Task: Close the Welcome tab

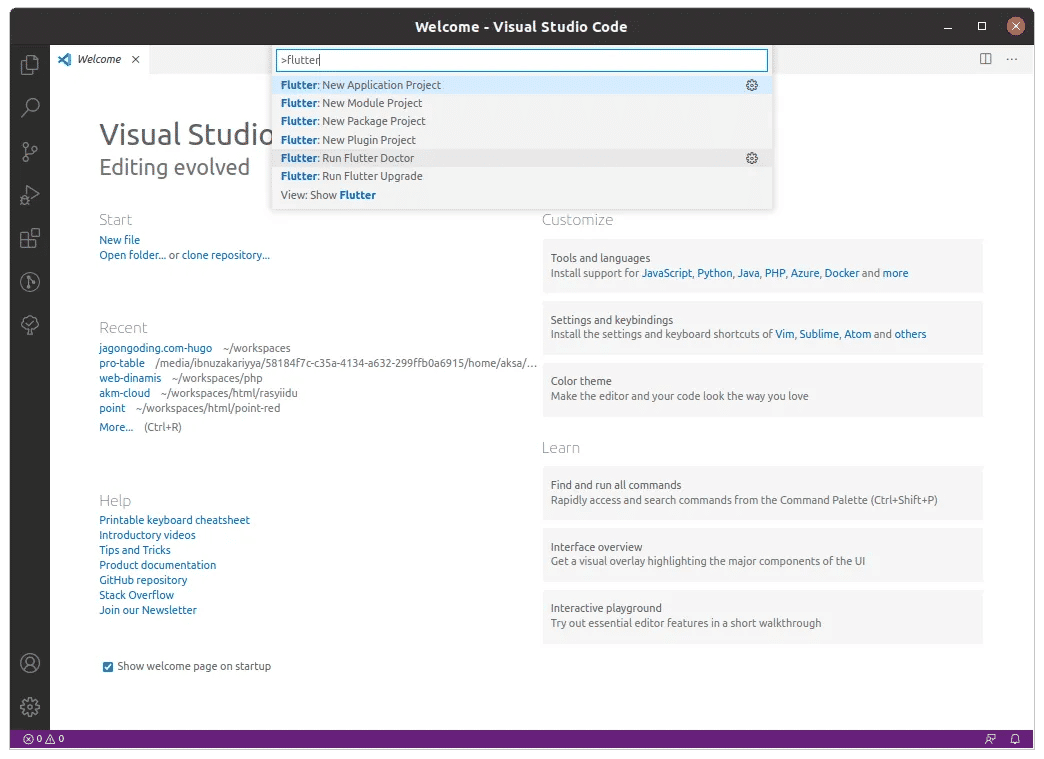Action: [136, 59]
